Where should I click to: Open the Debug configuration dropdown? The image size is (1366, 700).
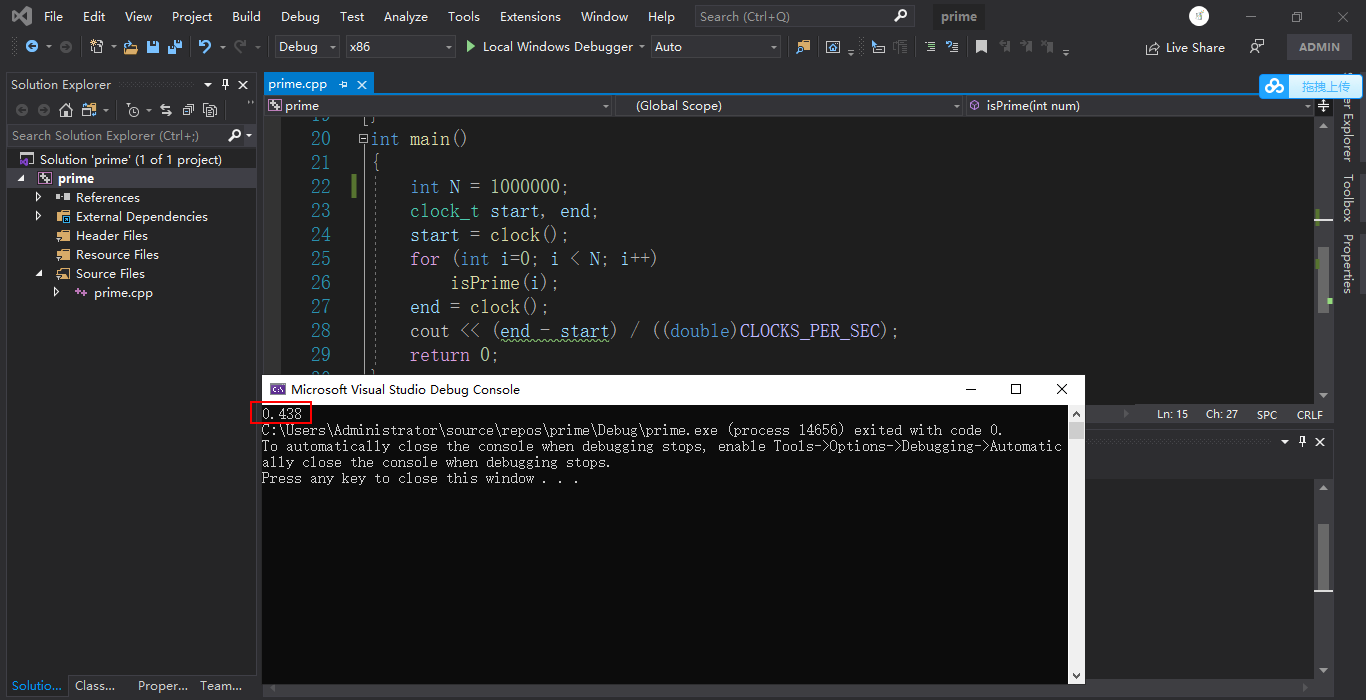coord(305,47)
